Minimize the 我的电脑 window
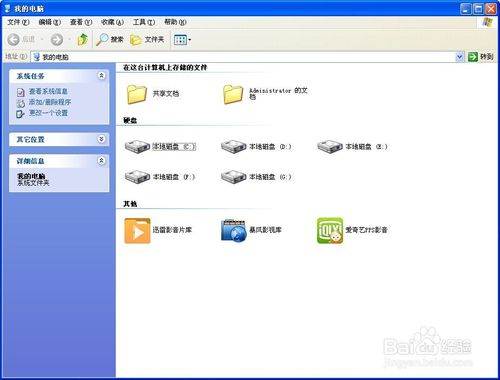 pyautogui.click(x=466, y=8)
